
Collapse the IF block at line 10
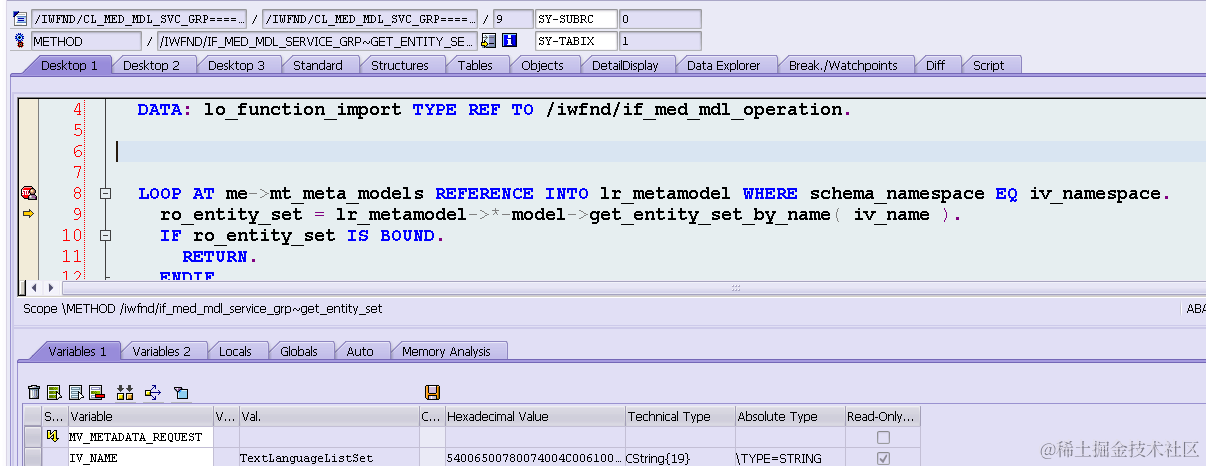[104, 236]
